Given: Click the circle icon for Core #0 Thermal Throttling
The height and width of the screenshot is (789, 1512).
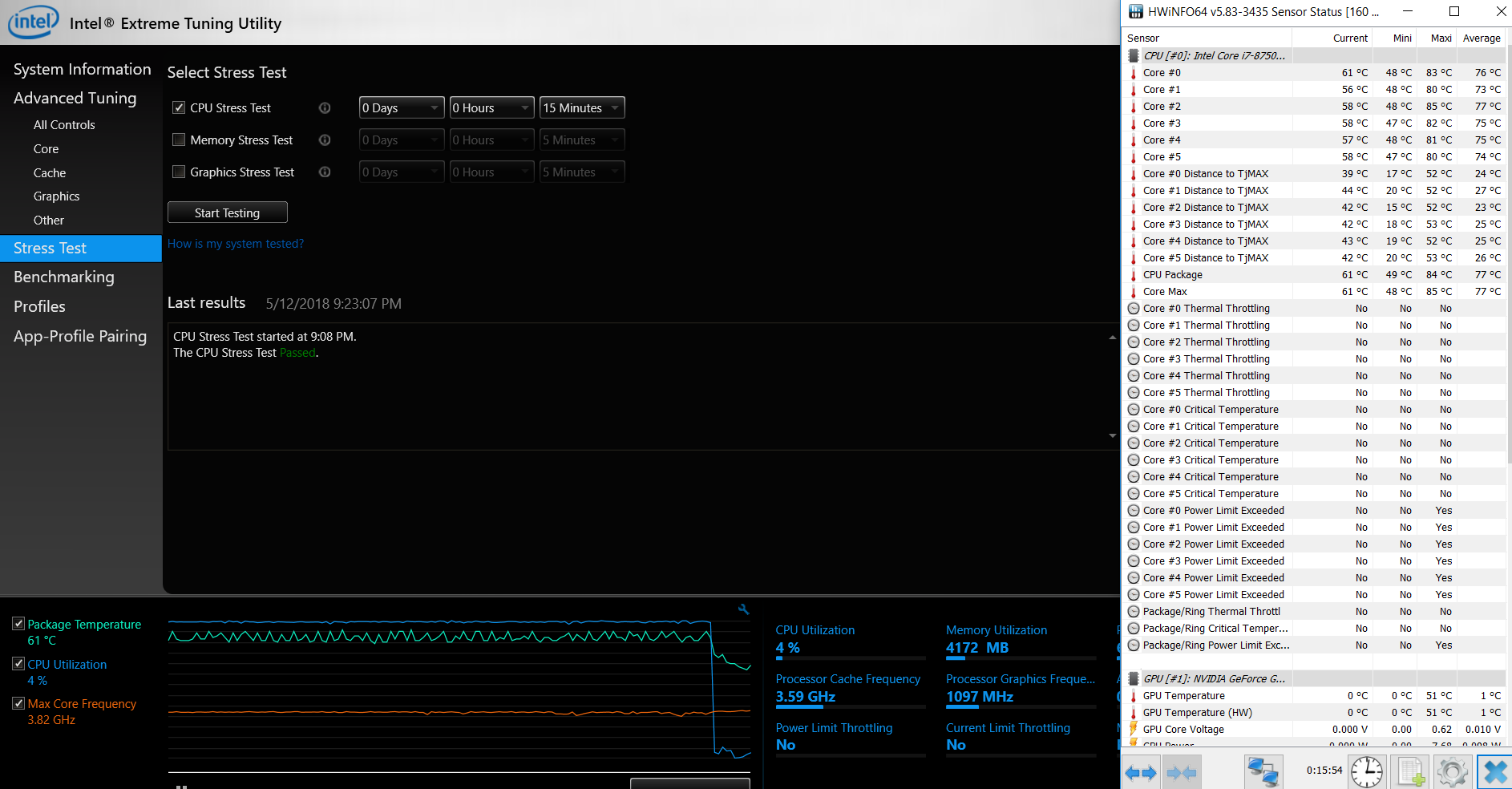Looking at the screenshot, I should tap(1134, 308).
